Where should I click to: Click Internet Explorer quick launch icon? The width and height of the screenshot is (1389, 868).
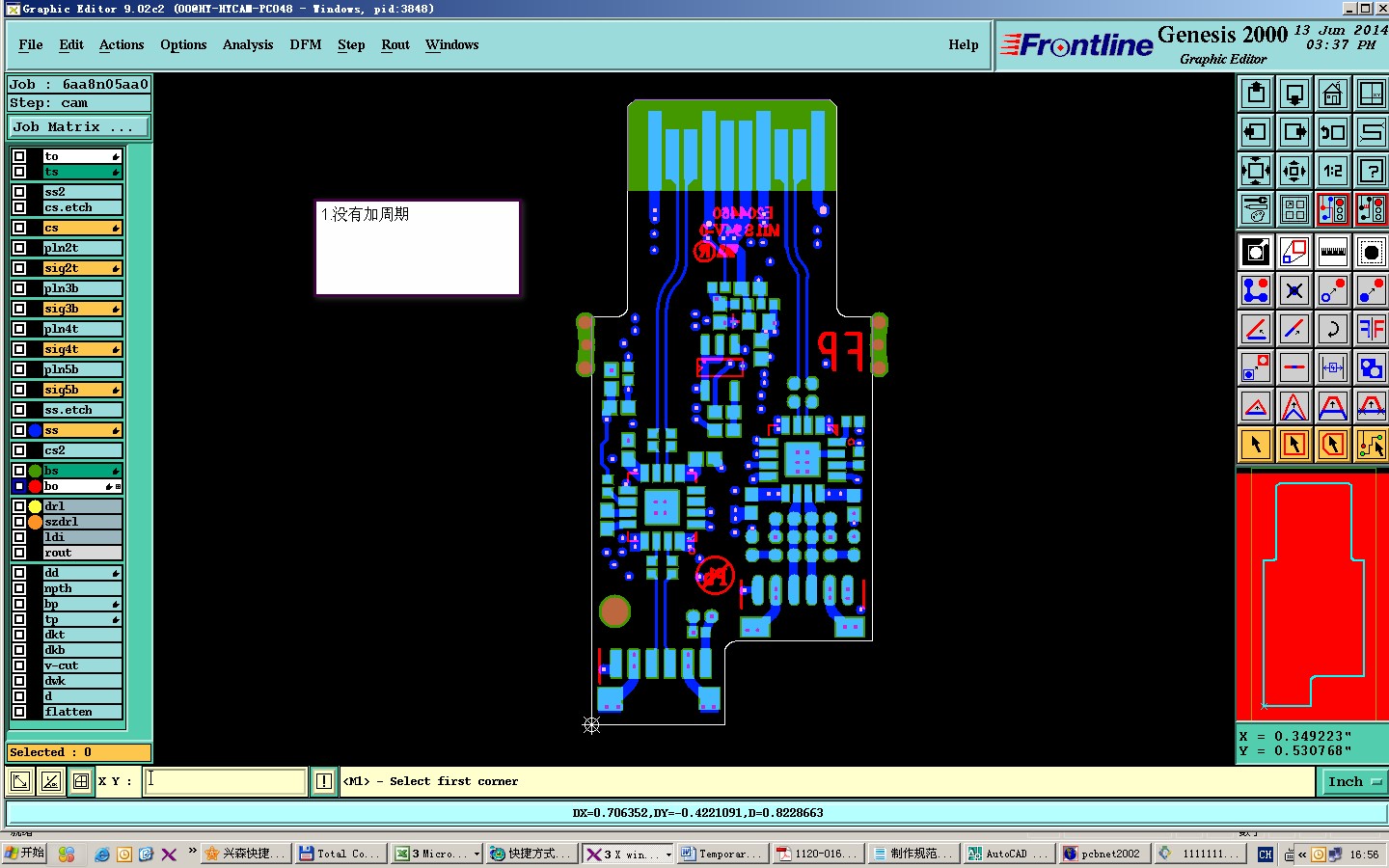point(101,854)
